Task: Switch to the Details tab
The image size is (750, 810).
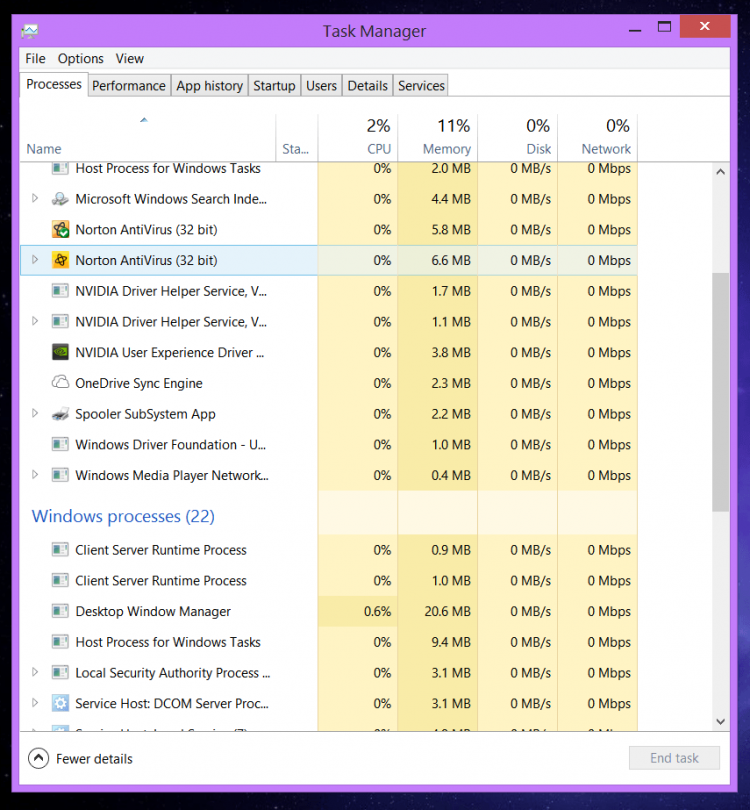Action: coord(367,86)
